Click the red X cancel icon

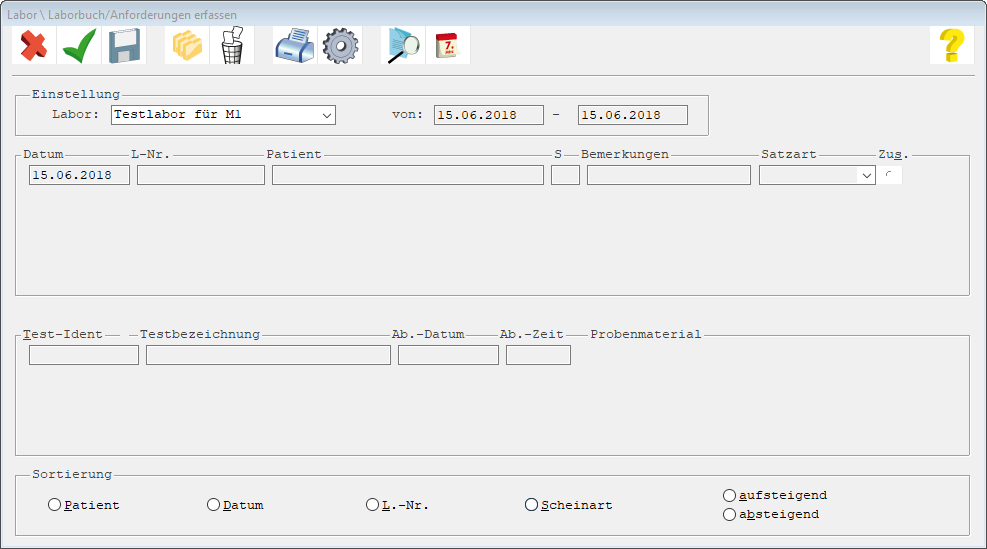(34, 45)
